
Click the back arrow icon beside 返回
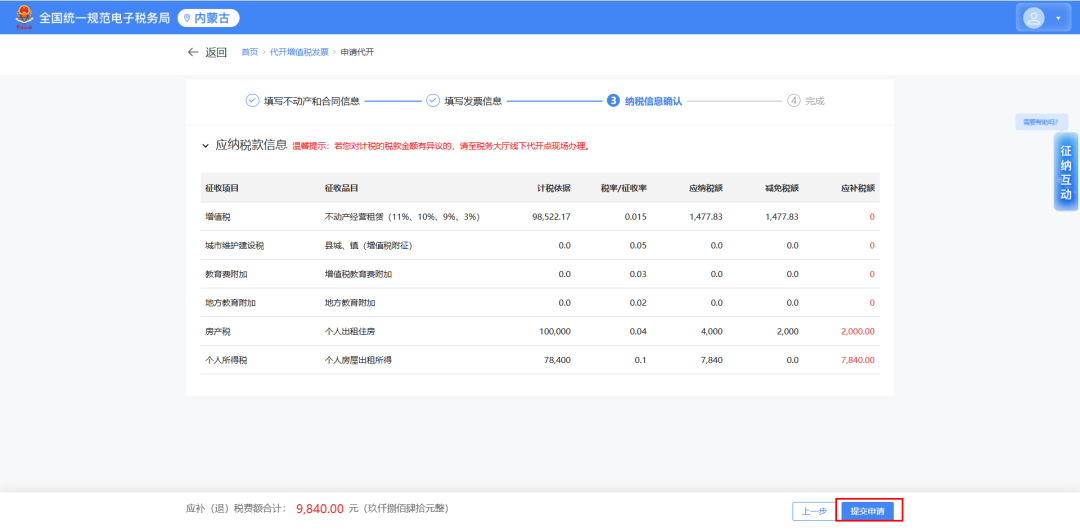193,52
